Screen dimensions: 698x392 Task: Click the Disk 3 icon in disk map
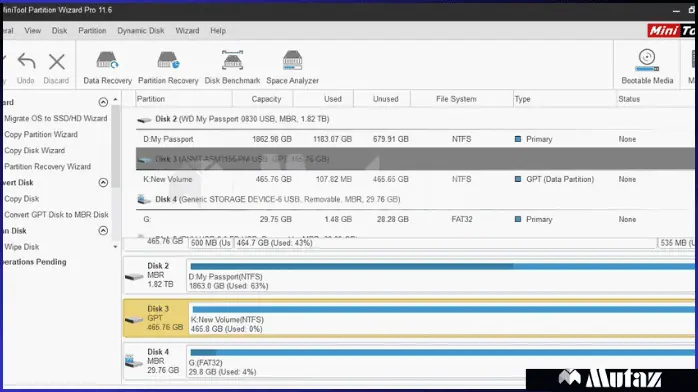tap(134, 319)
